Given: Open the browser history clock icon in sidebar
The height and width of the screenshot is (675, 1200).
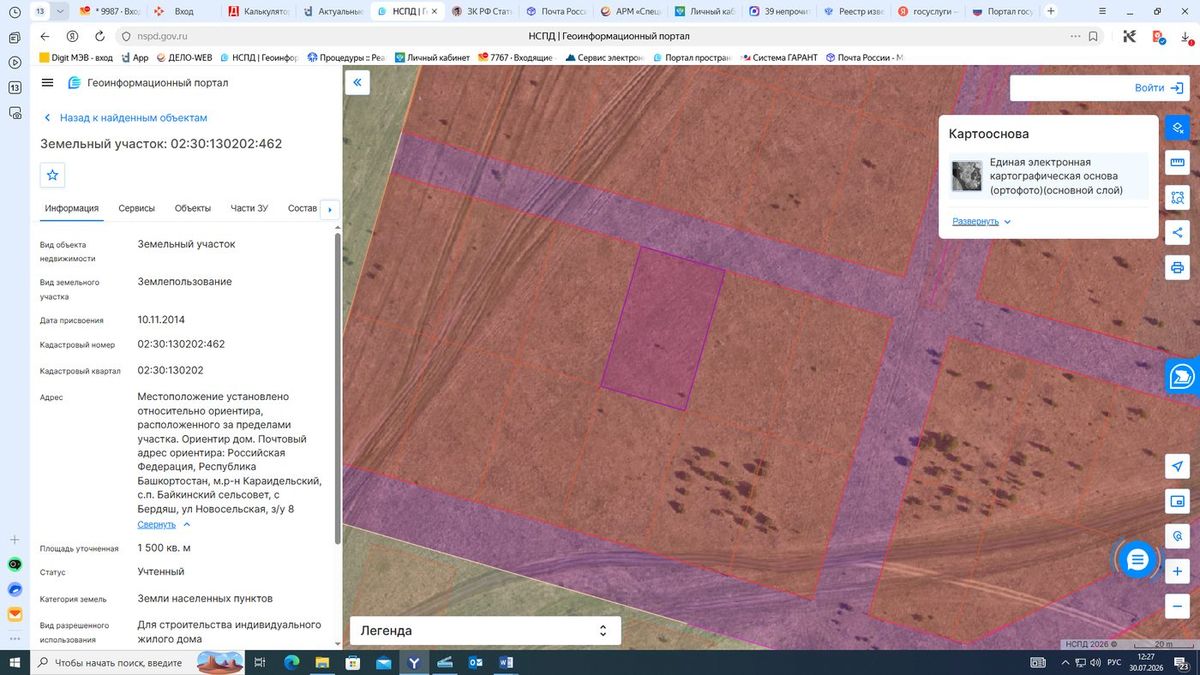Looking at the screenshot, I should tap(14, 12).
